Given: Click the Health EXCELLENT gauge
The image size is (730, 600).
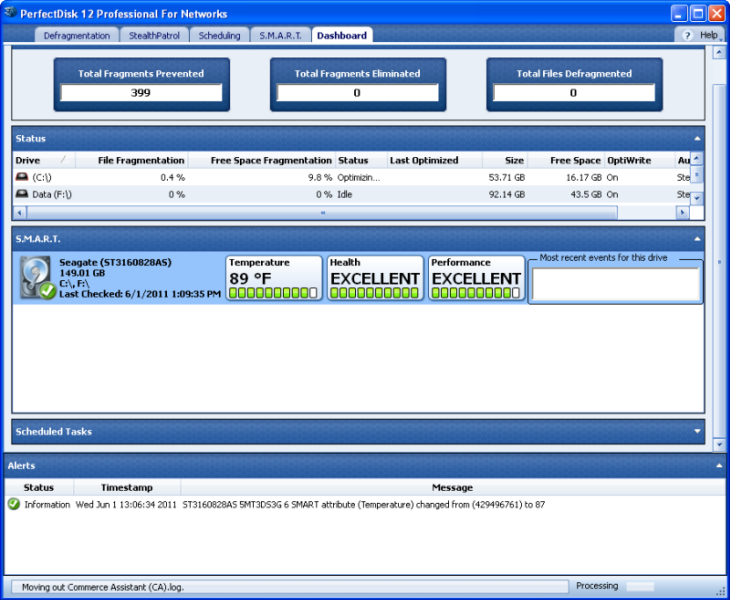Looking at the screenshot, I should click(375, 278).
